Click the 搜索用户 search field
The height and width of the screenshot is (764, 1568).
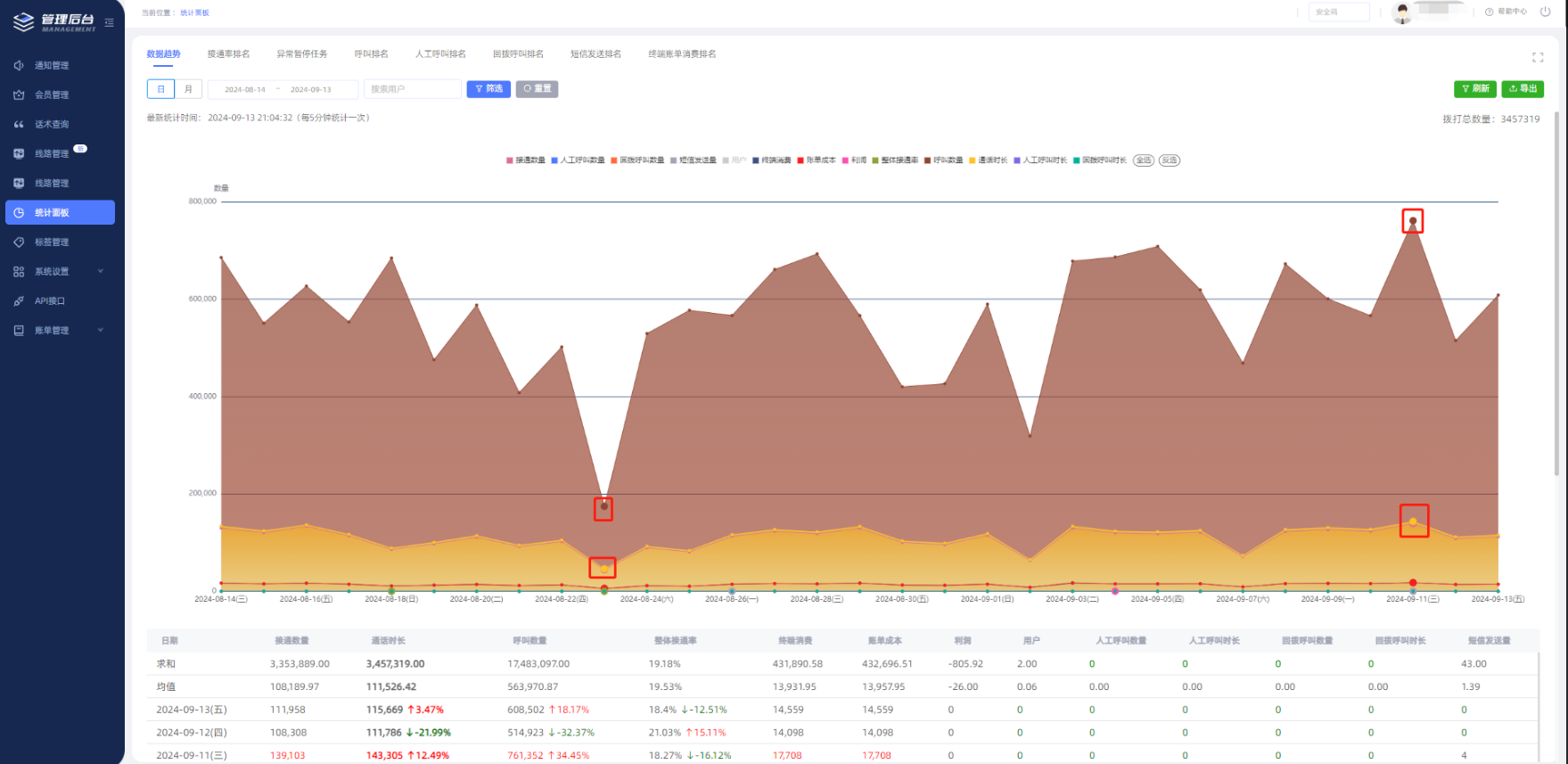[413, 89]
